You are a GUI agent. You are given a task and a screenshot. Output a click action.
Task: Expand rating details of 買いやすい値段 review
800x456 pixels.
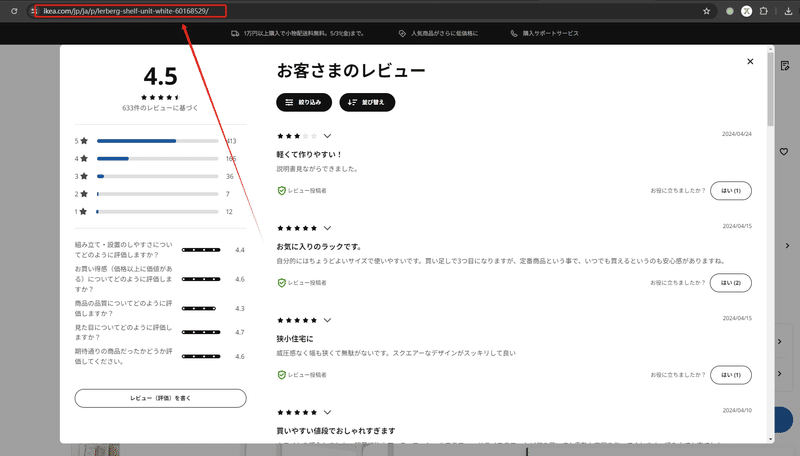328,412
